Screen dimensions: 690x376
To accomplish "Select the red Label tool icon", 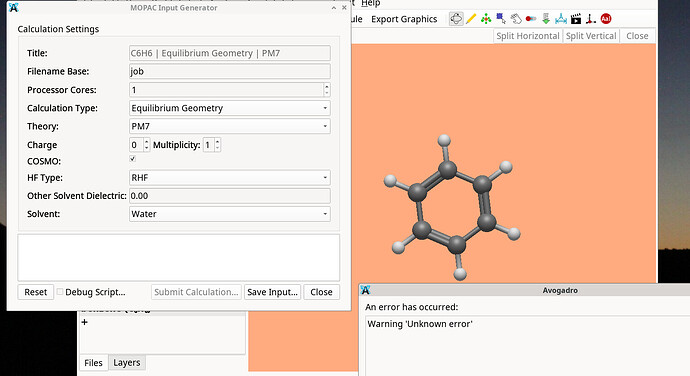I will [606, 19].
